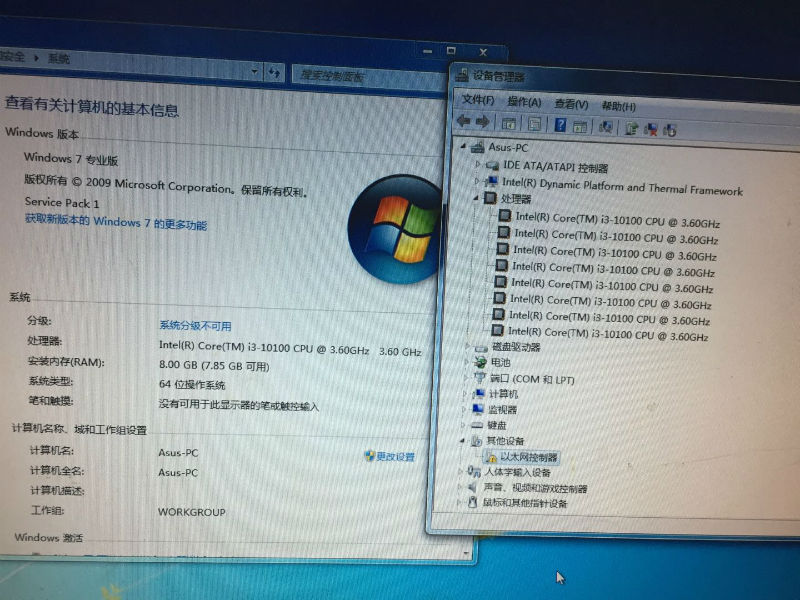The image size is (800, 600).
Task: Click the warning icon beside 以太网控制器
Action: (491, 457)
